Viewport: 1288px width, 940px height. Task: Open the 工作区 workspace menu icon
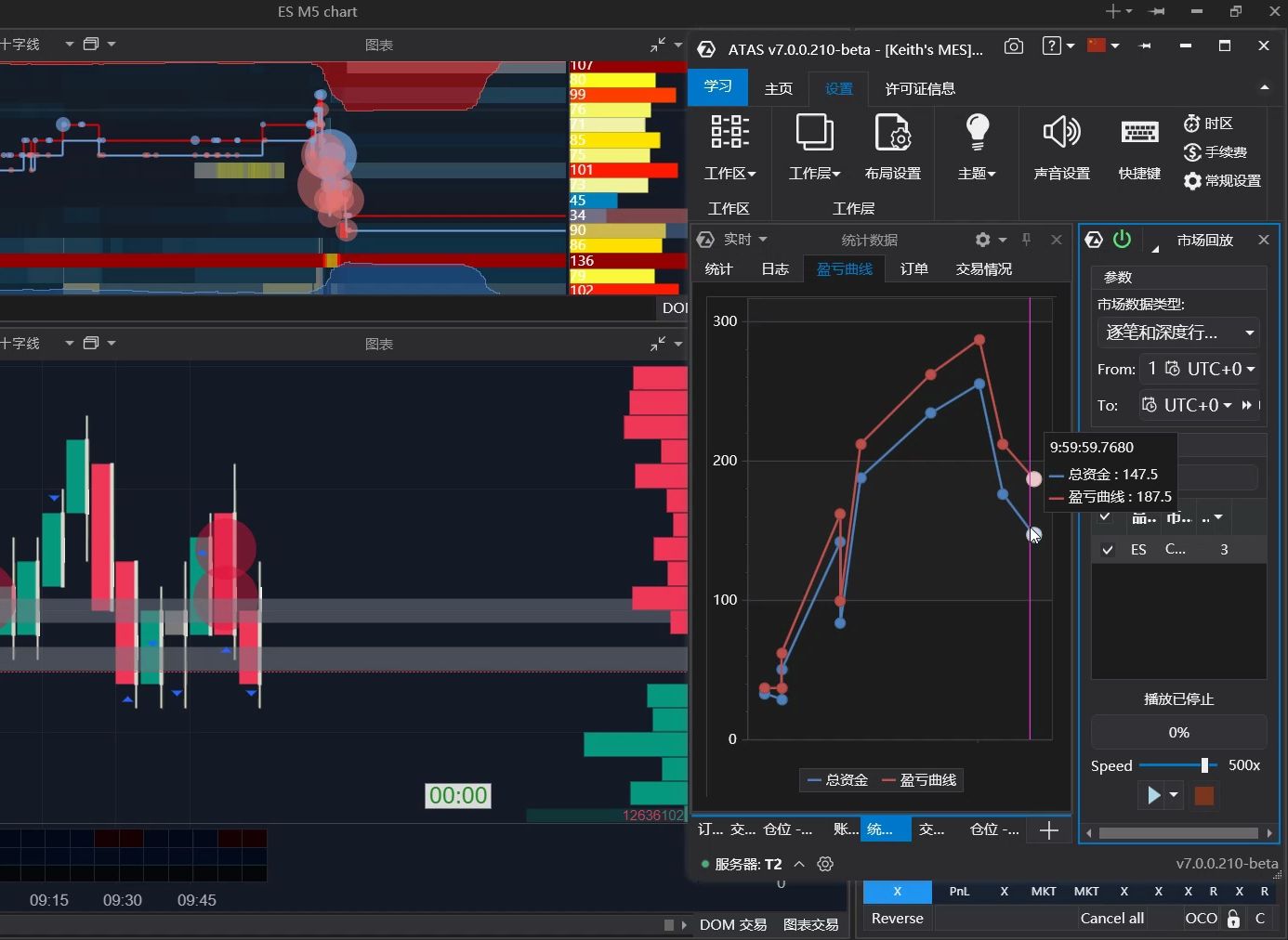coord(729,132)
